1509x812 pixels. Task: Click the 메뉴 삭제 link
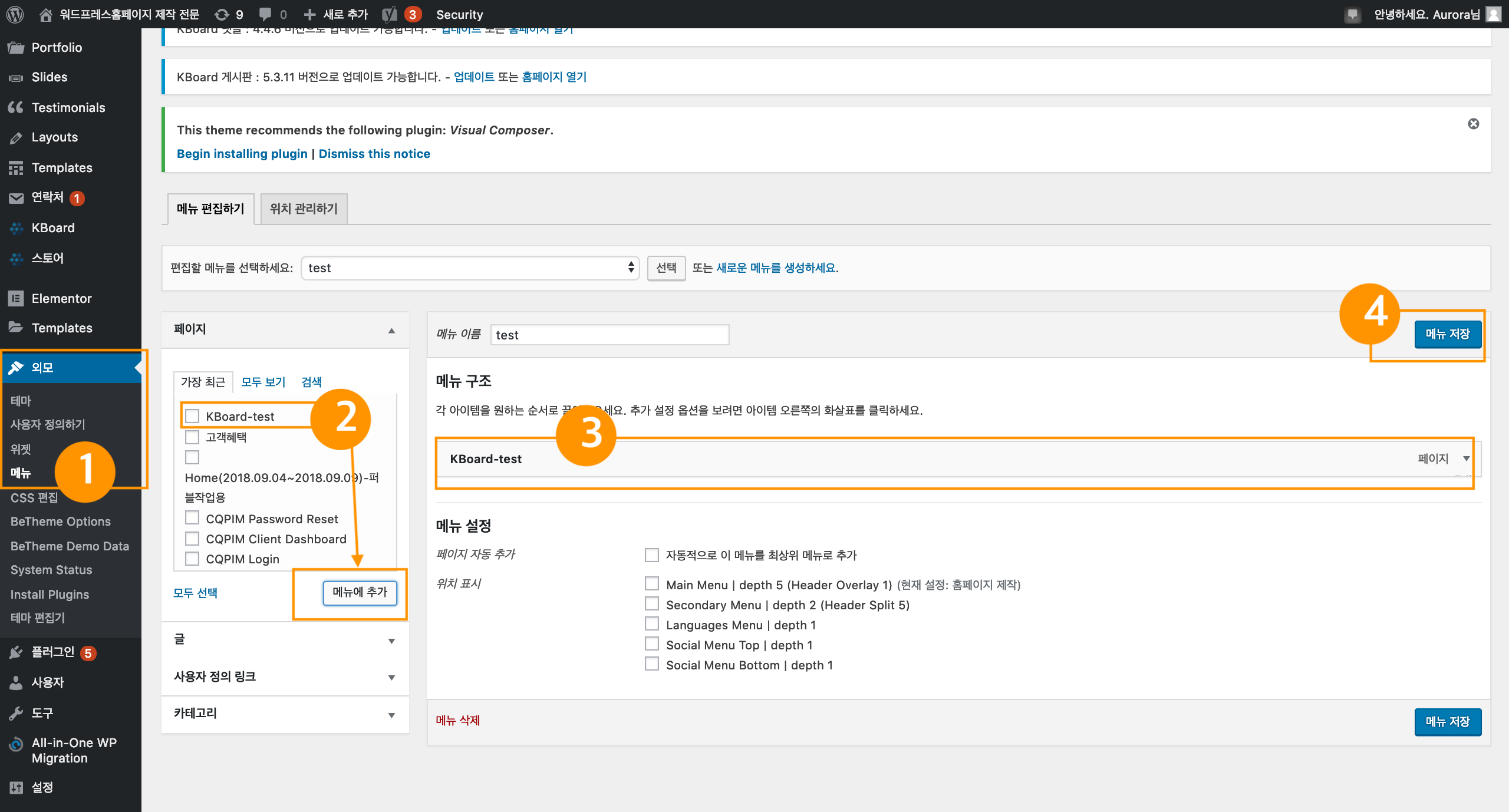click(457, 720)
